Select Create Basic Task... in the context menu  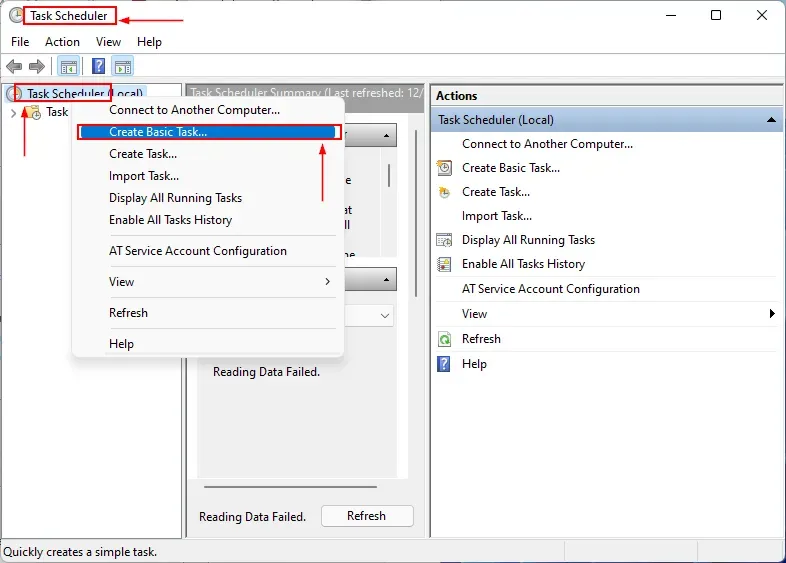coord(158,132)
